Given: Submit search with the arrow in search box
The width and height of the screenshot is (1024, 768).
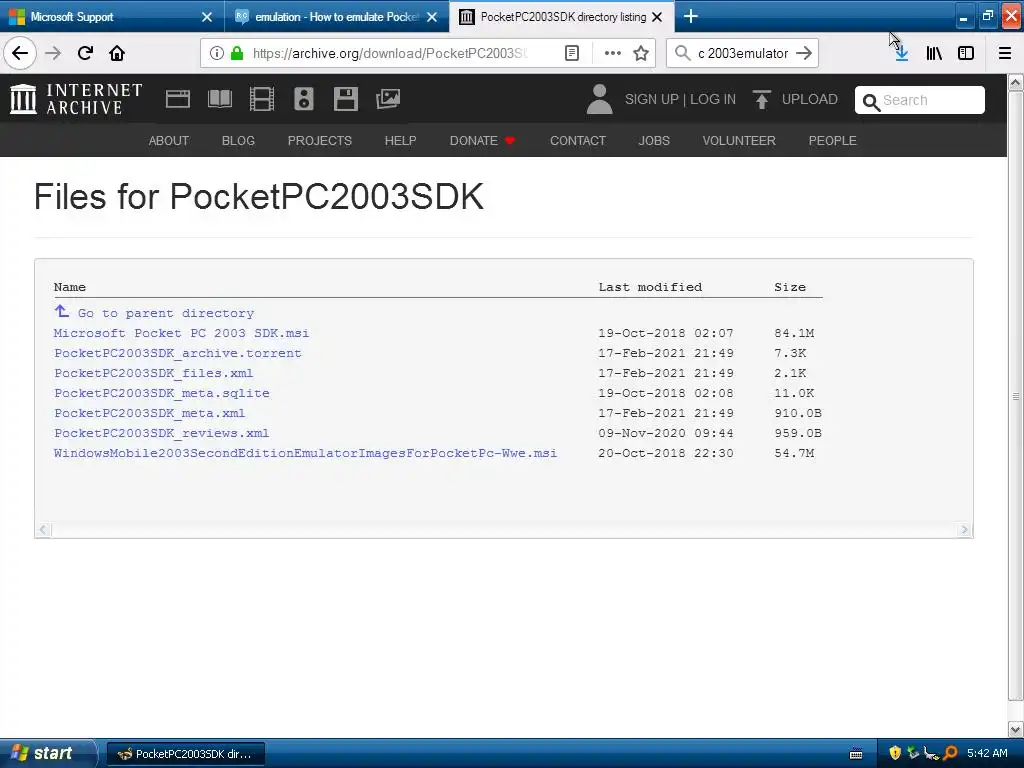Looking at the screenshot, I should point(804,53).
